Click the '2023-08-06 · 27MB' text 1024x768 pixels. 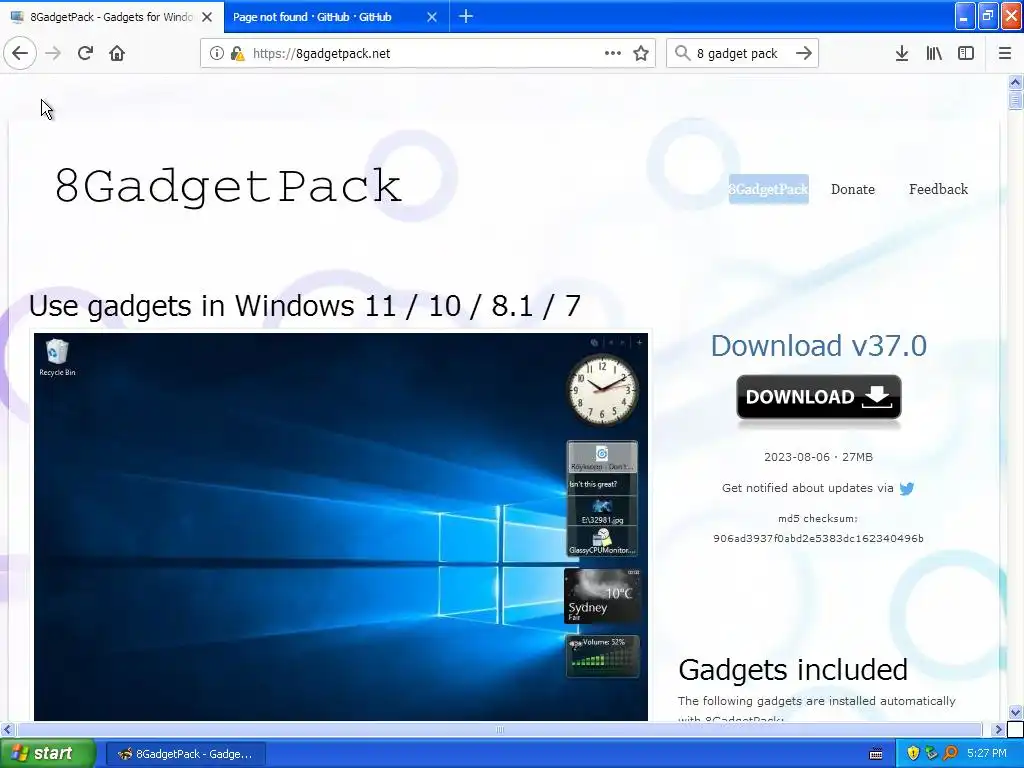818,457
